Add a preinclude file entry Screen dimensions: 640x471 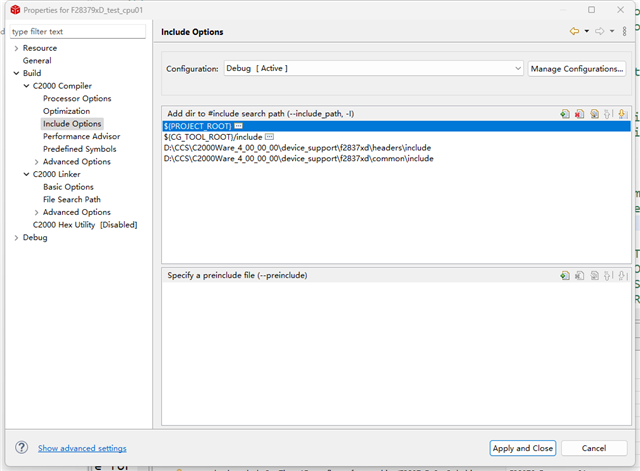pyautogui.click(x=565, y=275)
